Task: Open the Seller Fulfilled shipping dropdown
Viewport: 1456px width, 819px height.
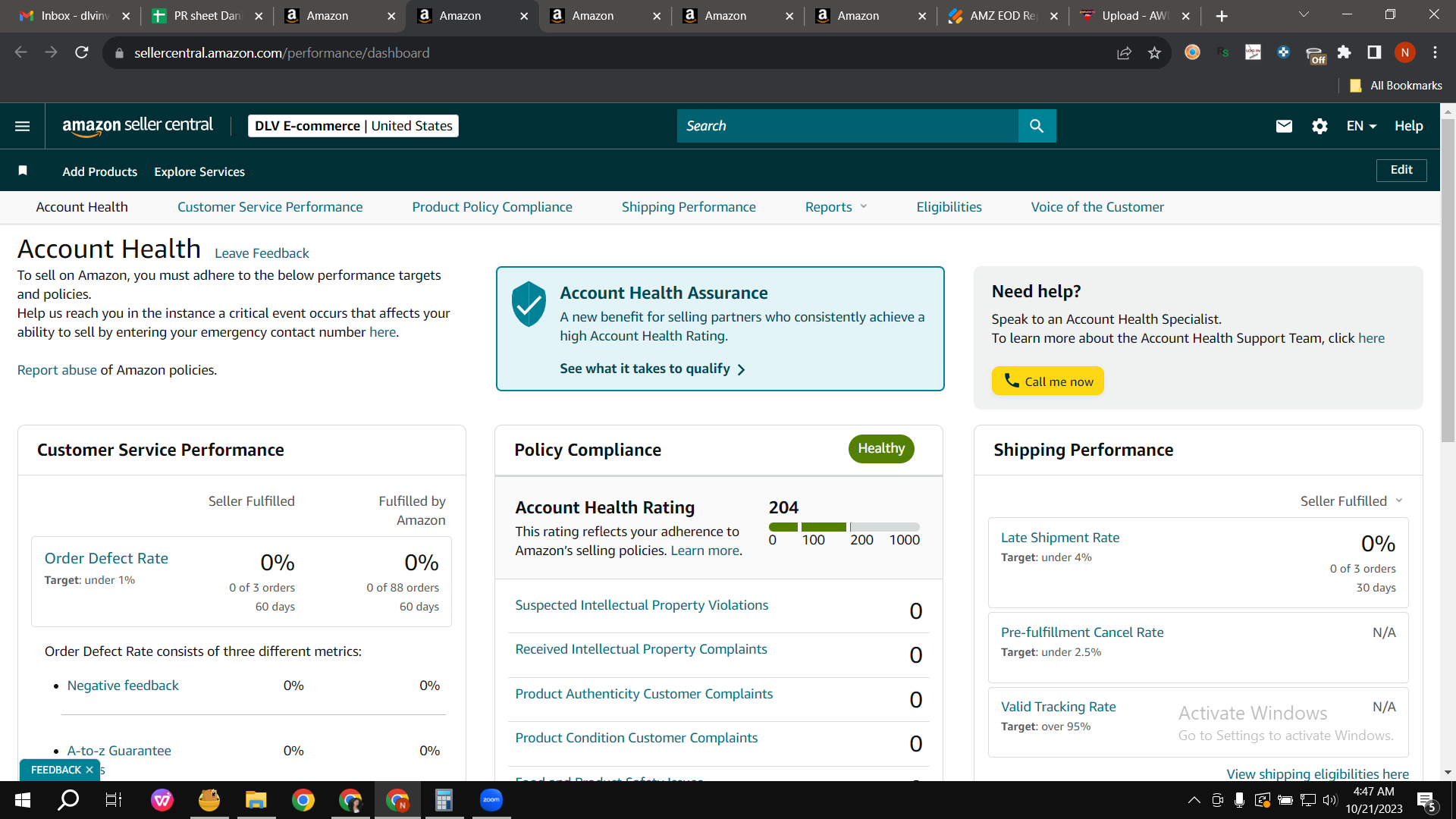Action: (x=1351, y=501)
